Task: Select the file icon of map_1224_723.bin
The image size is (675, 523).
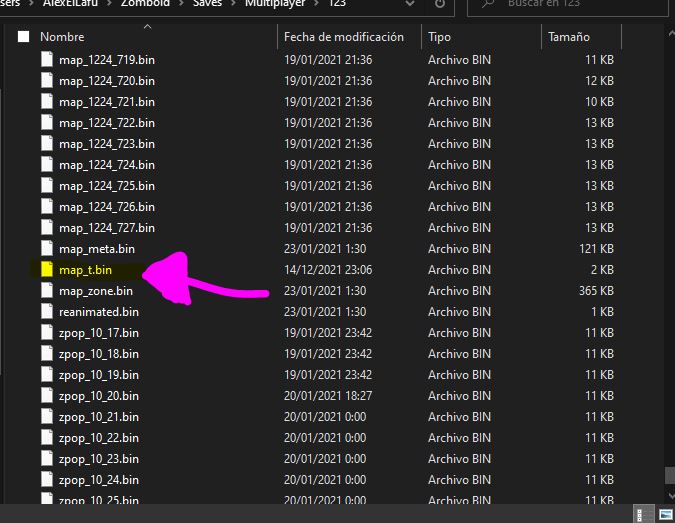Action: (47, 143)
